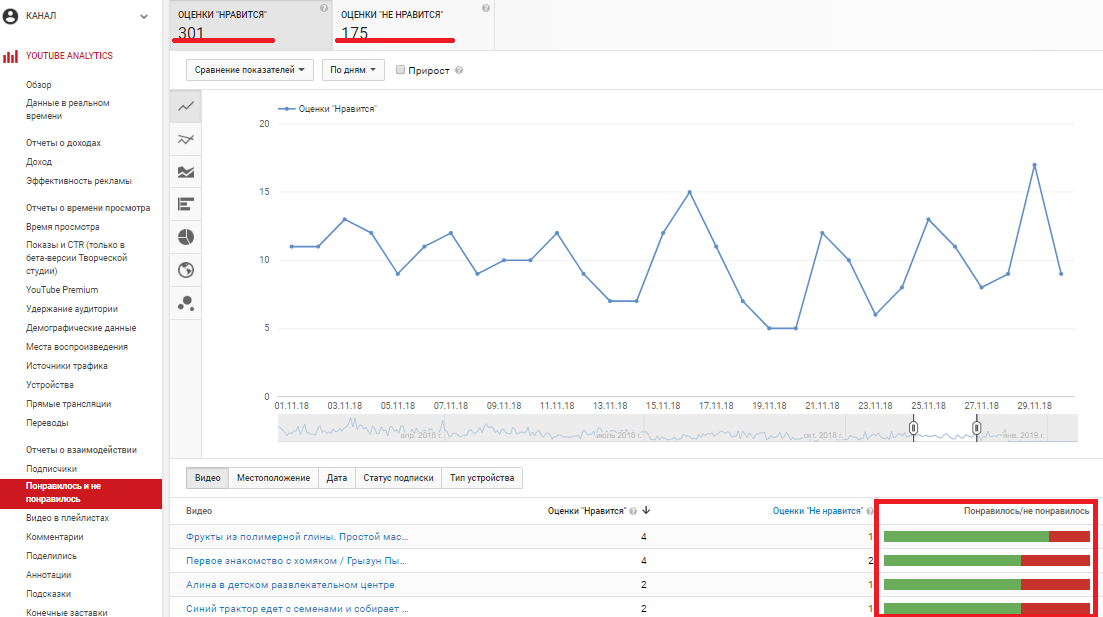The image size is (1103, 617).
Task: Open video link Алина в детском развлекательном центре
Action: 290,584
